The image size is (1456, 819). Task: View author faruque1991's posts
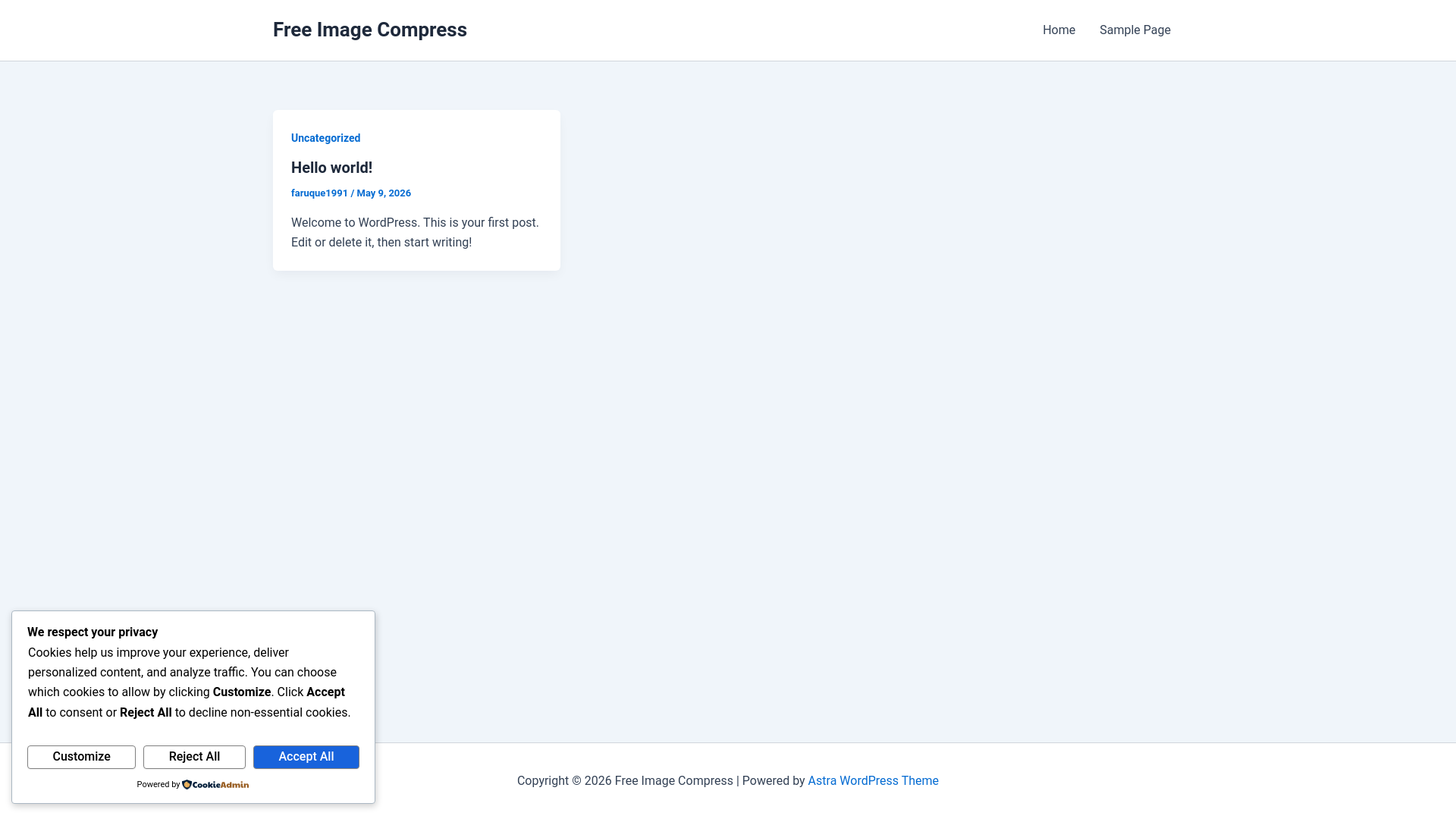[319, 193]
